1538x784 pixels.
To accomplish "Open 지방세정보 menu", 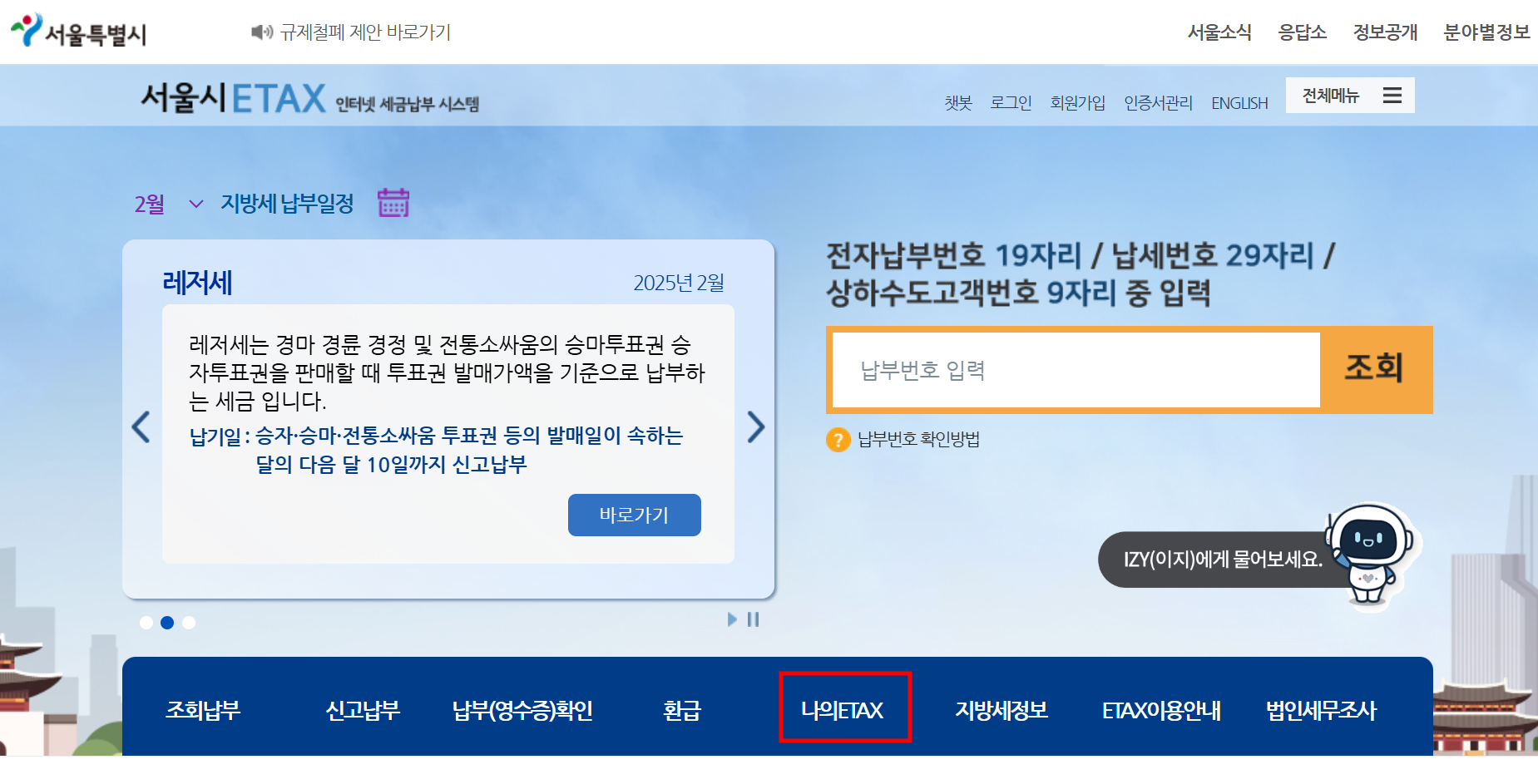I will coord(1001,710).
